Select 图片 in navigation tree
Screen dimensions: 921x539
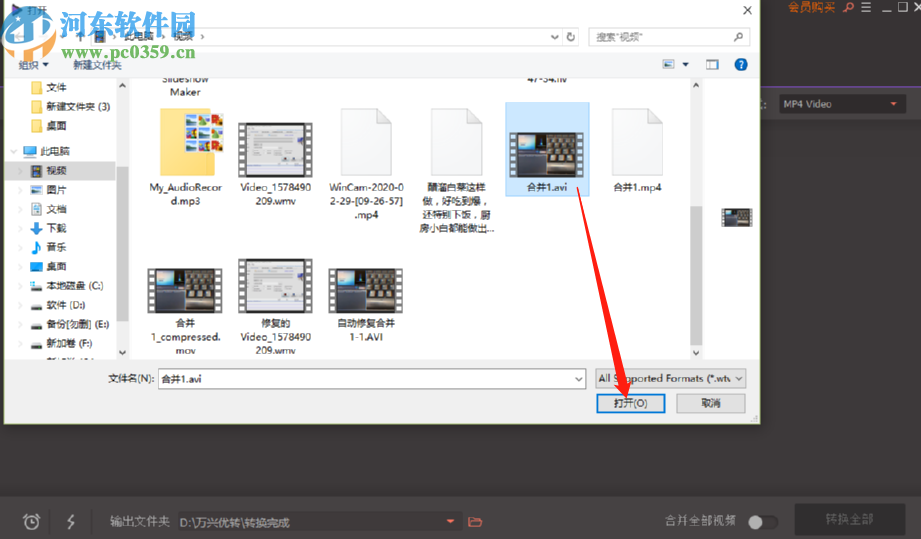point(49,190)
